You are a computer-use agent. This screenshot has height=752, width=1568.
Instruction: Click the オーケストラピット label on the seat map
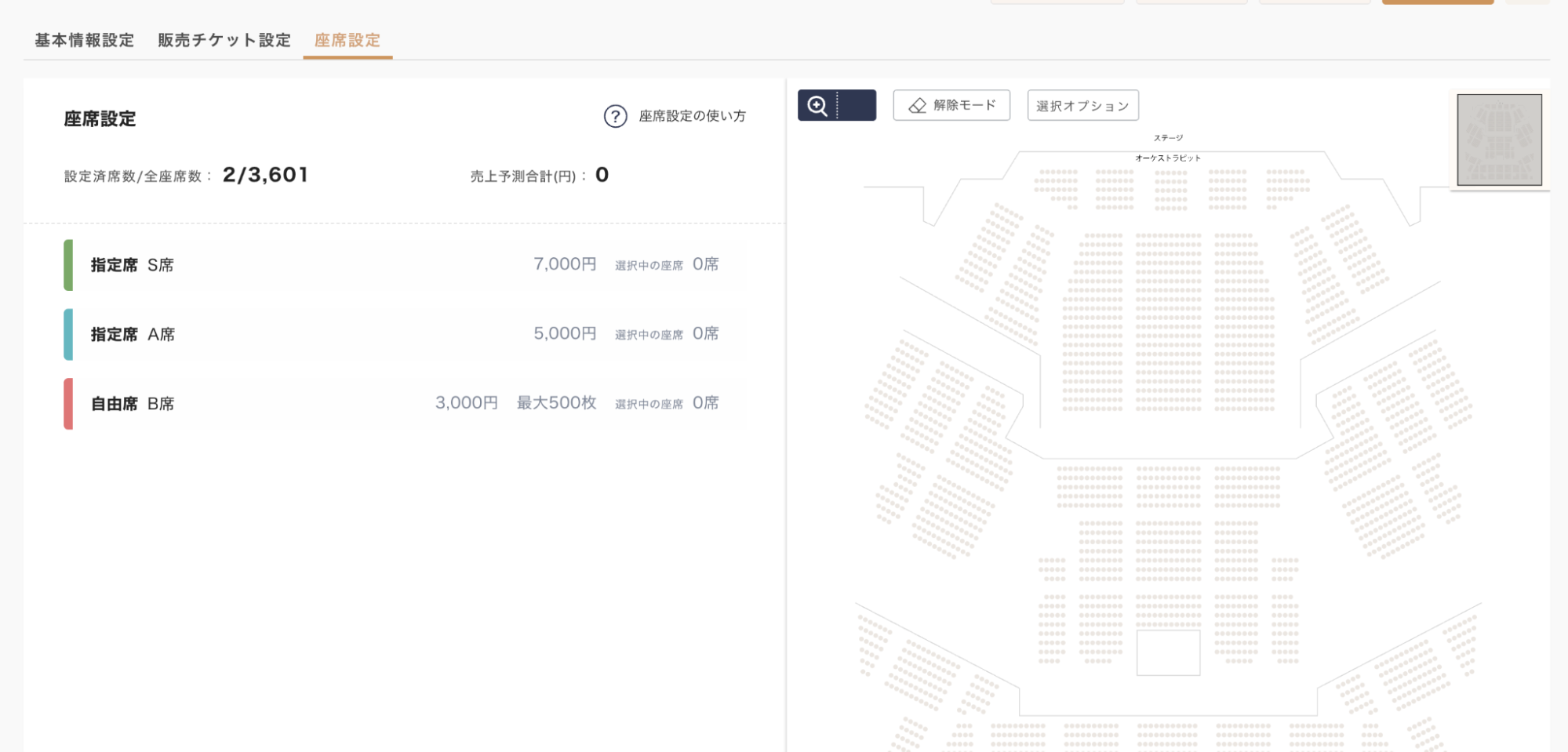pos(1168,158)
